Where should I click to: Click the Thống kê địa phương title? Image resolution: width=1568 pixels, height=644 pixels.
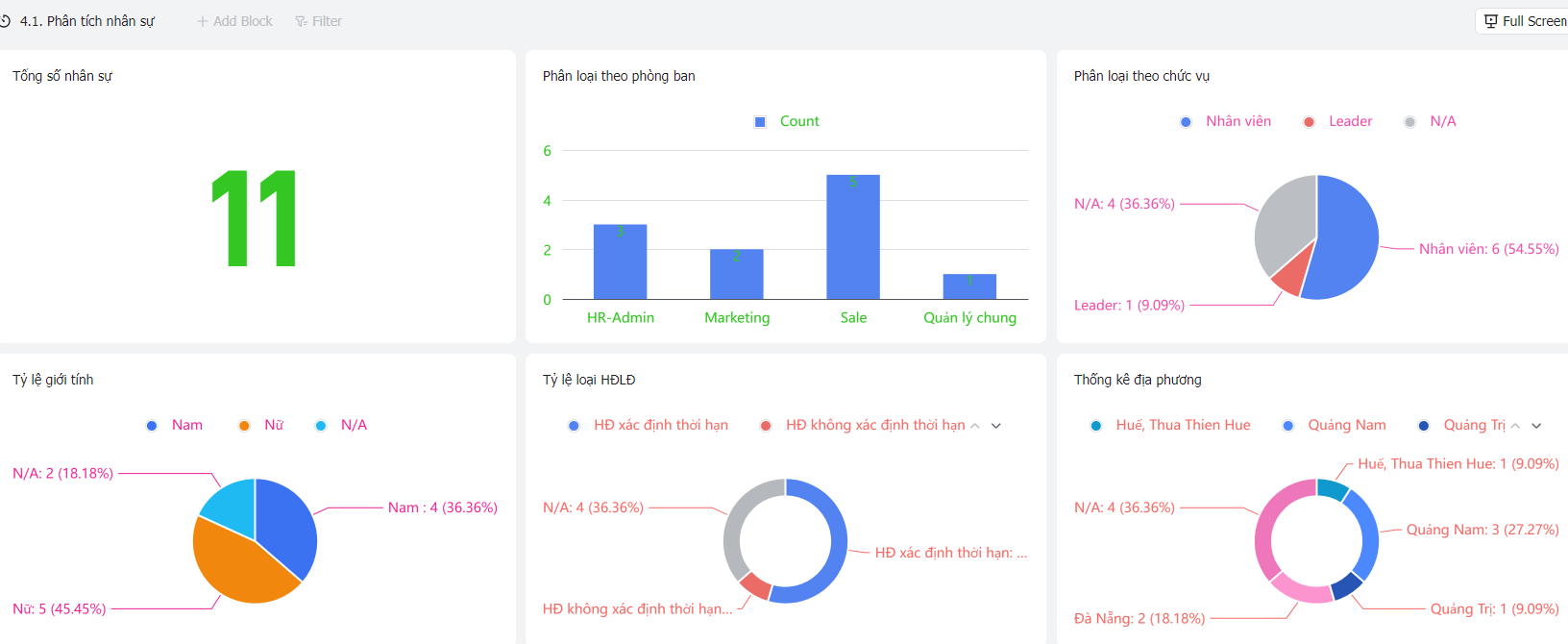[x=1138, y=380]
